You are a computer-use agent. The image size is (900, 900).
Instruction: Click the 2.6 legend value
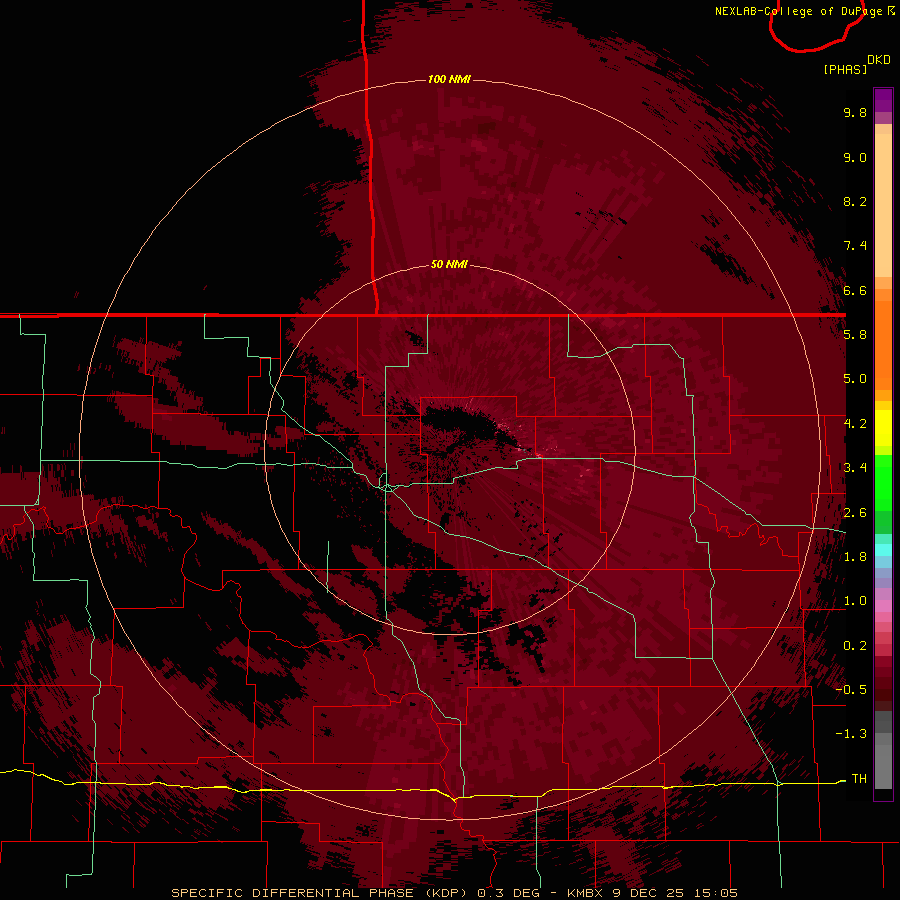855,513
